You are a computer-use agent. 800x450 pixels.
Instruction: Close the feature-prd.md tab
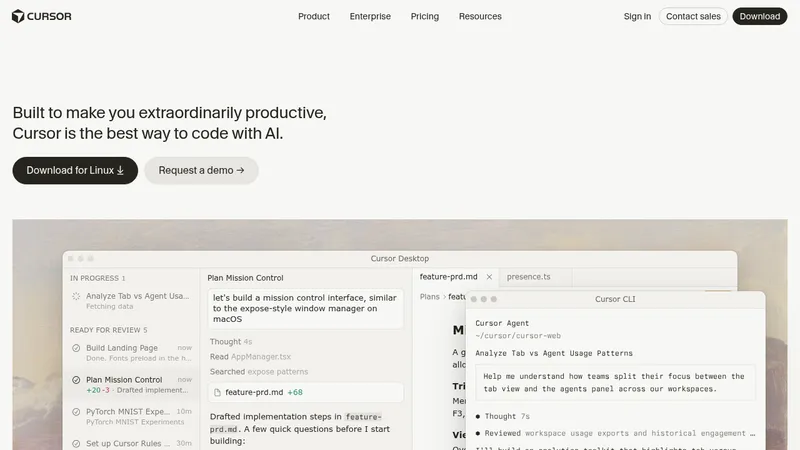[489, 277]
